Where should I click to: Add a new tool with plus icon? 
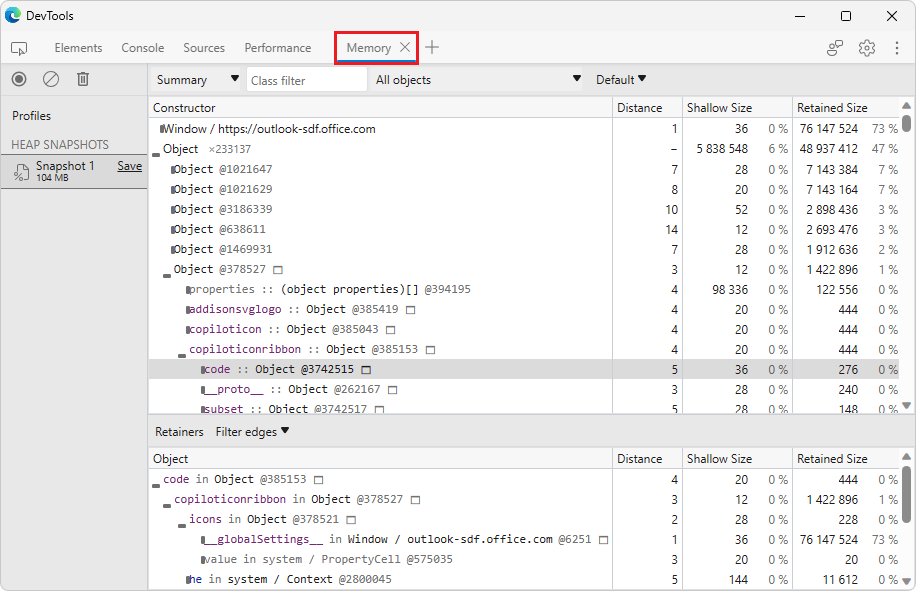(432, 48)
